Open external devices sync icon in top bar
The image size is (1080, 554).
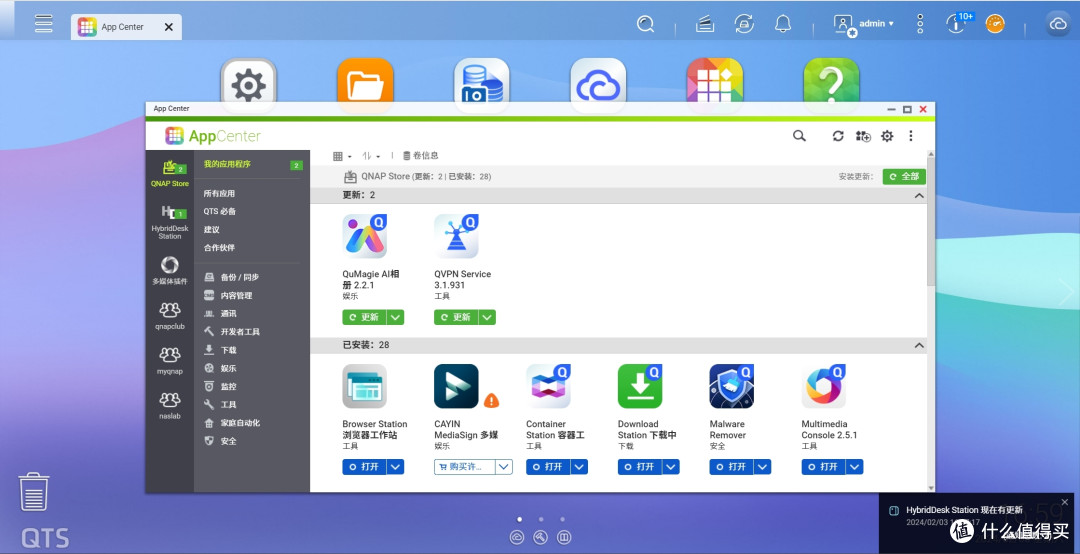point(744,25)
